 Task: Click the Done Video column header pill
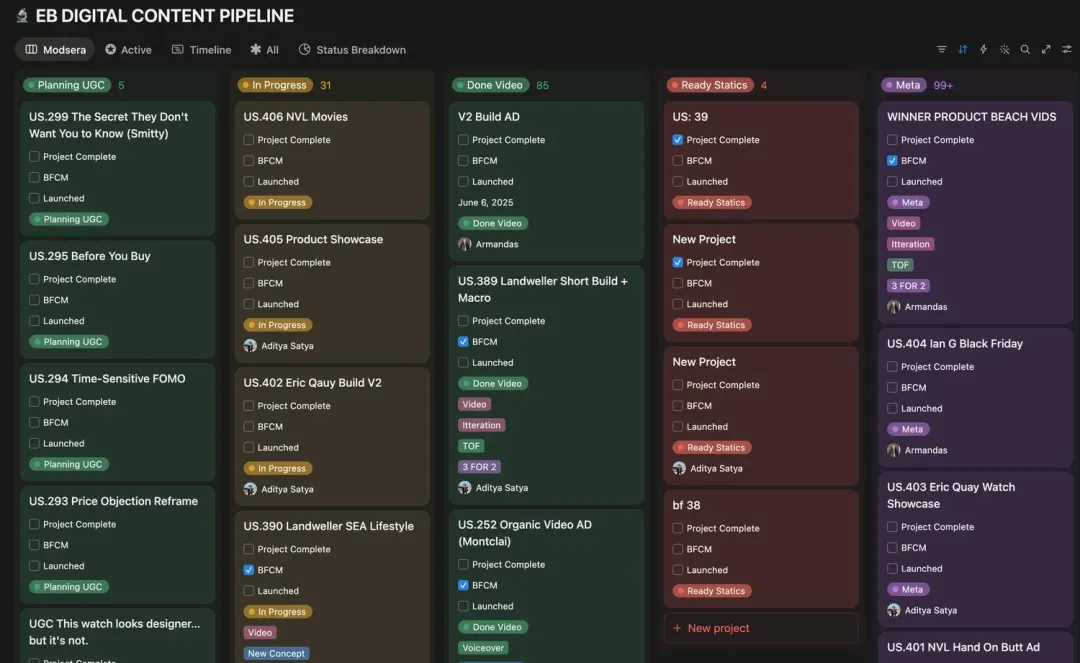coord(490,85)
